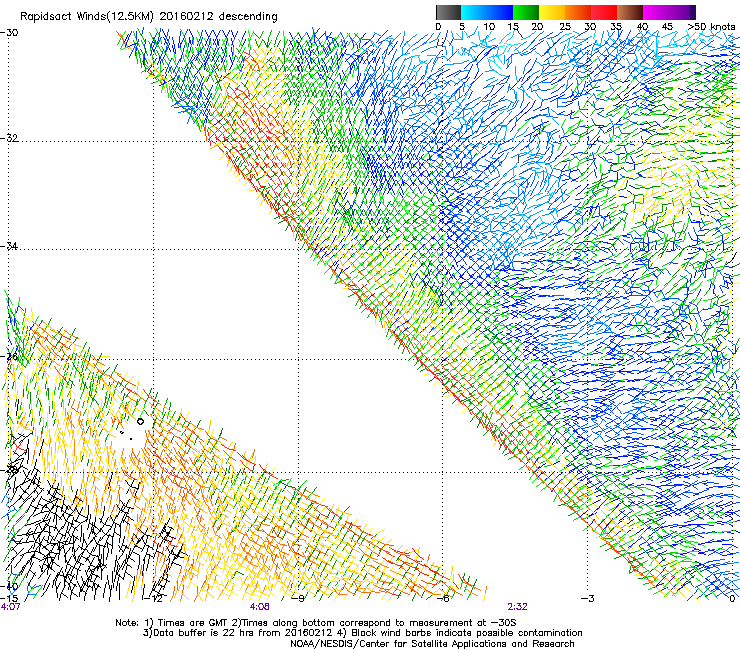Click the red 30-35 knots legend swatch

point(604,12)
